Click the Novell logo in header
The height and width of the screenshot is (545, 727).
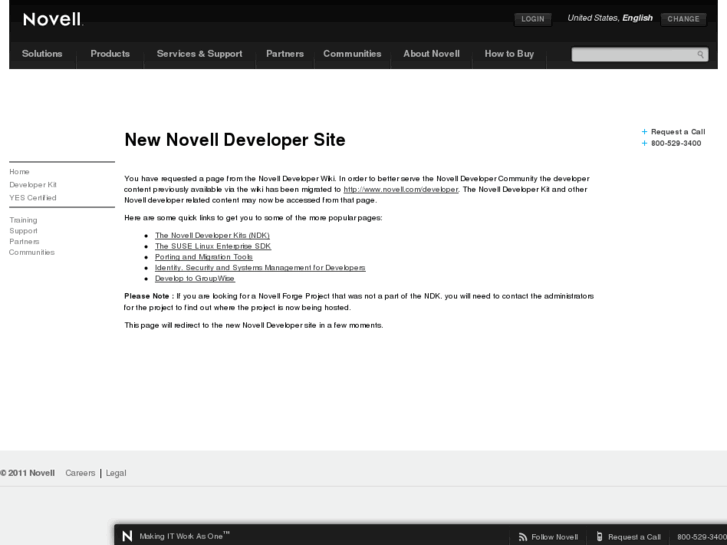tap(52, 19)
